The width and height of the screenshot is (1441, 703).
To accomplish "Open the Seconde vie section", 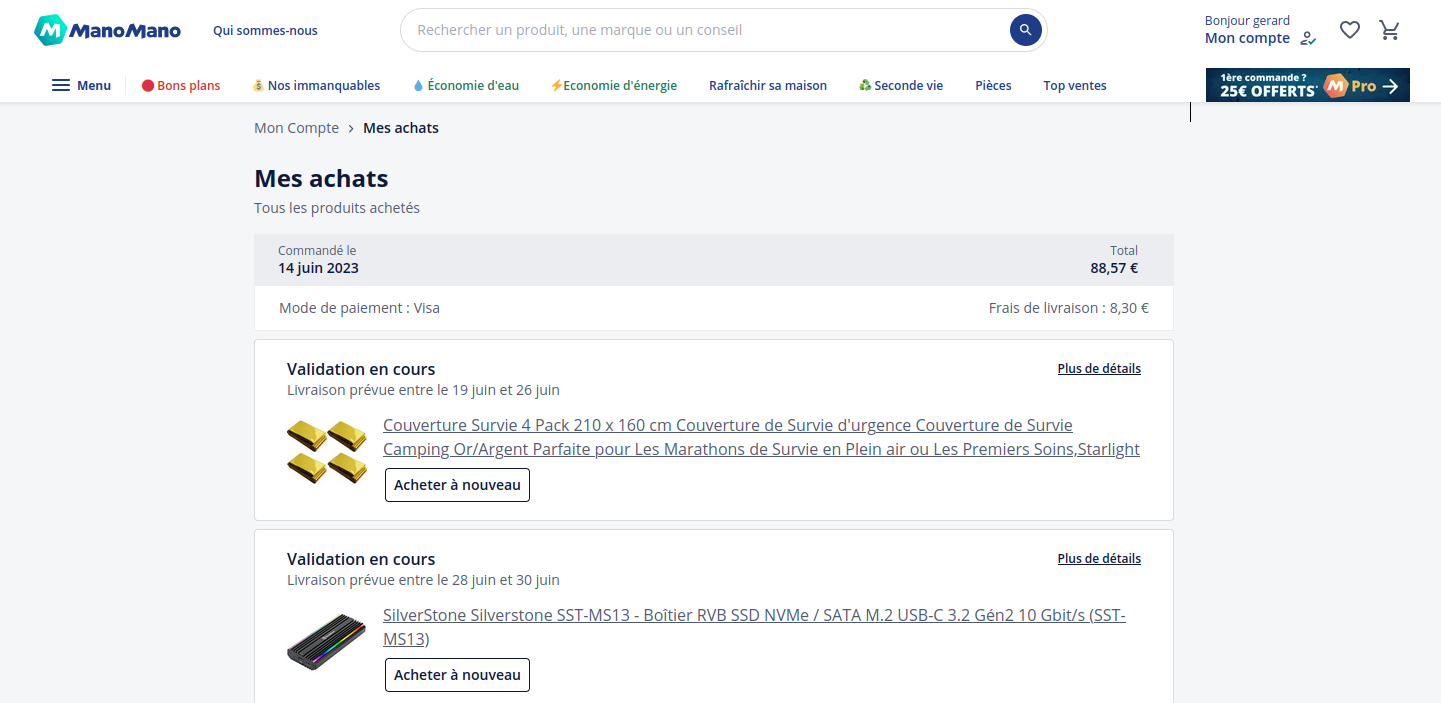I will tap(901, 86).
